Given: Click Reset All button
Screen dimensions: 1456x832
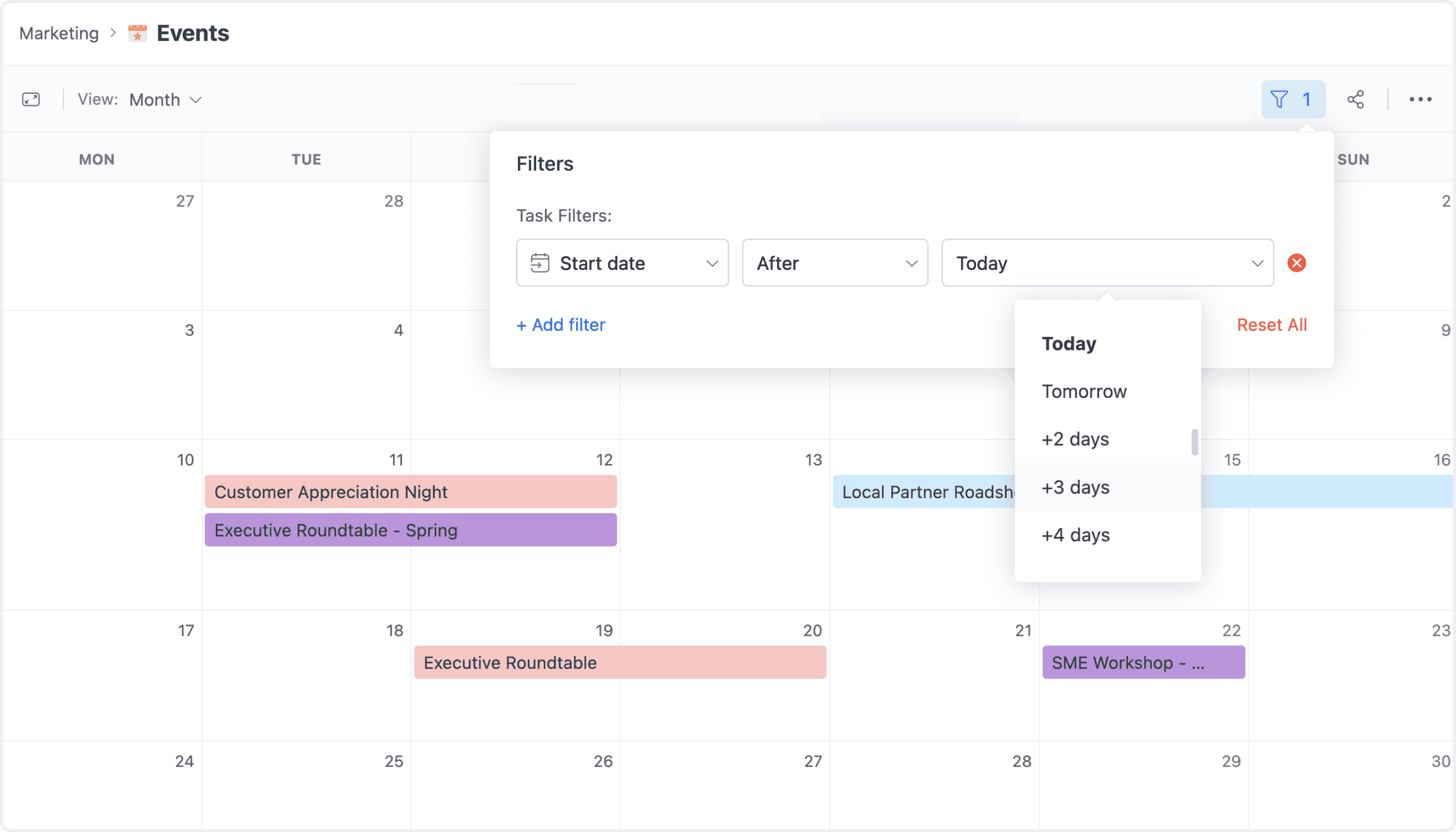Looking at the screenshot, I should click(1271, 324).
